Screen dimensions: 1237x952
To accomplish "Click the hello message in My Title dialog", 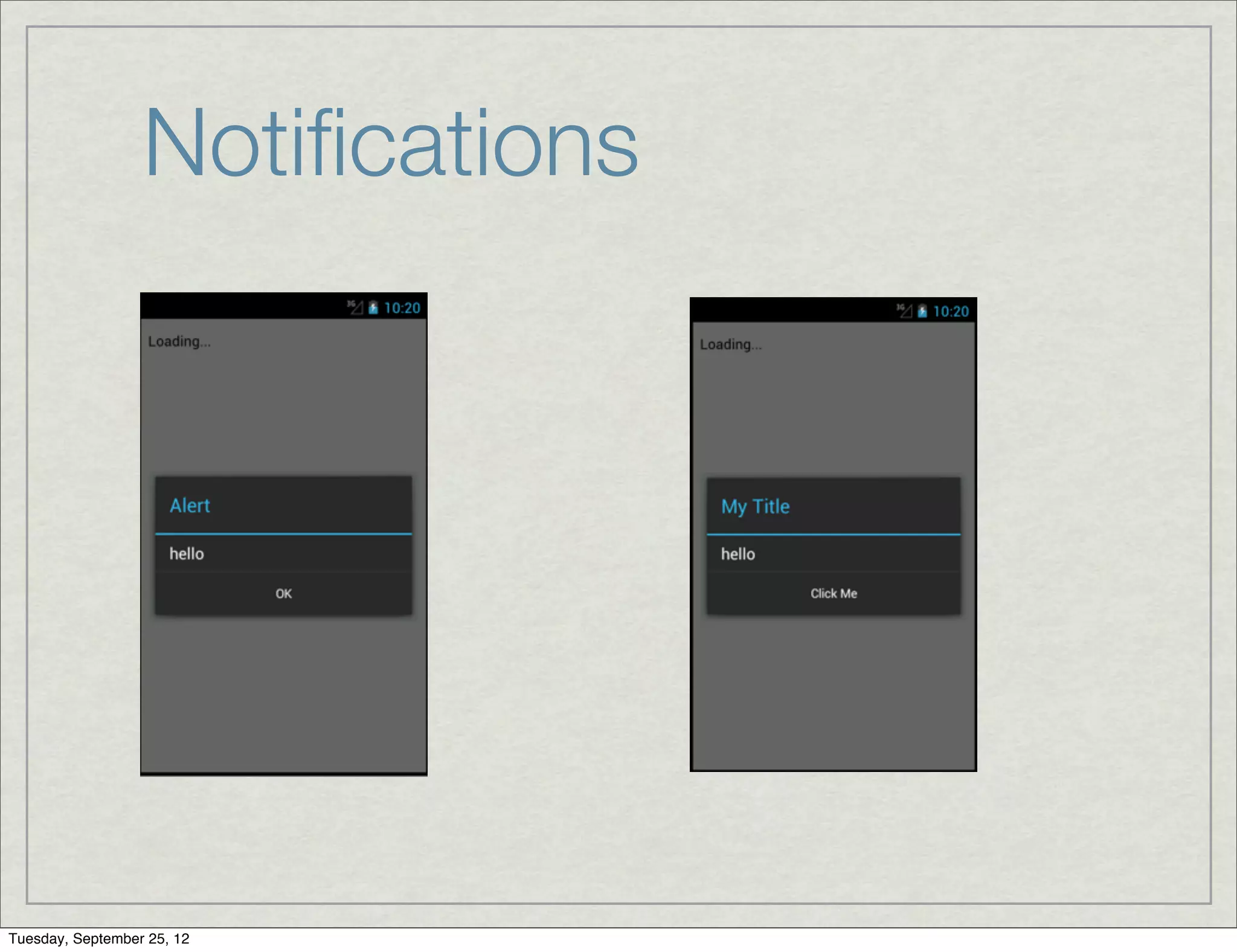I will [x=738, y=554].
